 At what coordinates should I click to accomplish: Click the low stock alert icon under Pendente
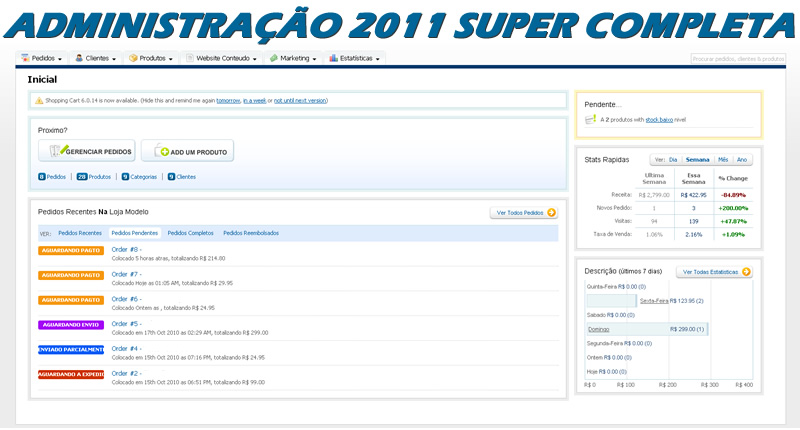pyautogui.click(x=590, y=120)
